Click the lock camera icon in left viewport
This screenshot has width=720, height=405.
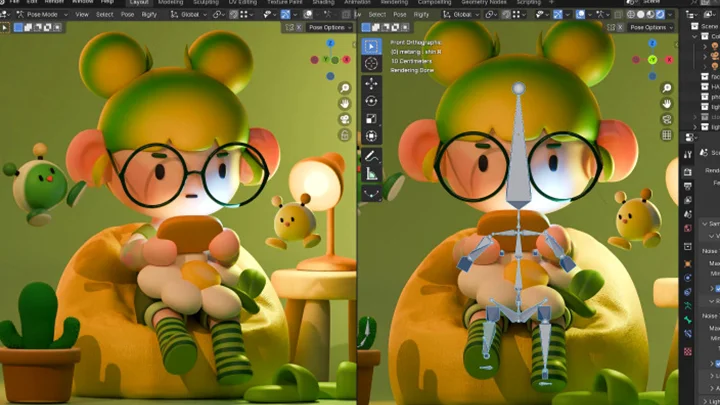pos(344,135)
